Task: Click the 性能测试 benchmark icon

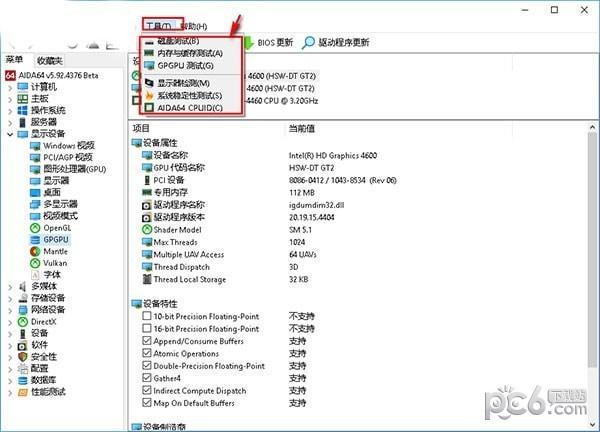Action: [23, 392]
